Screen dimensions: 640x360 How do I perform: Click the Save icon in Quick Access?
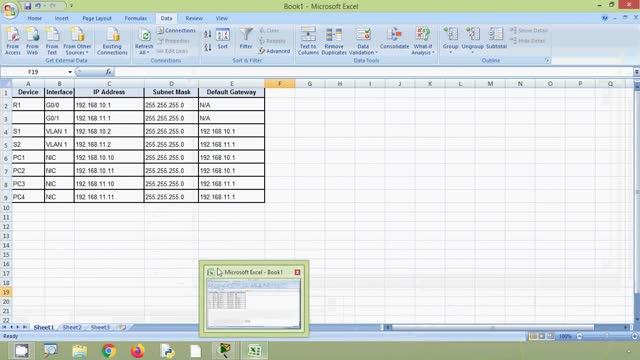click(27, 6)
